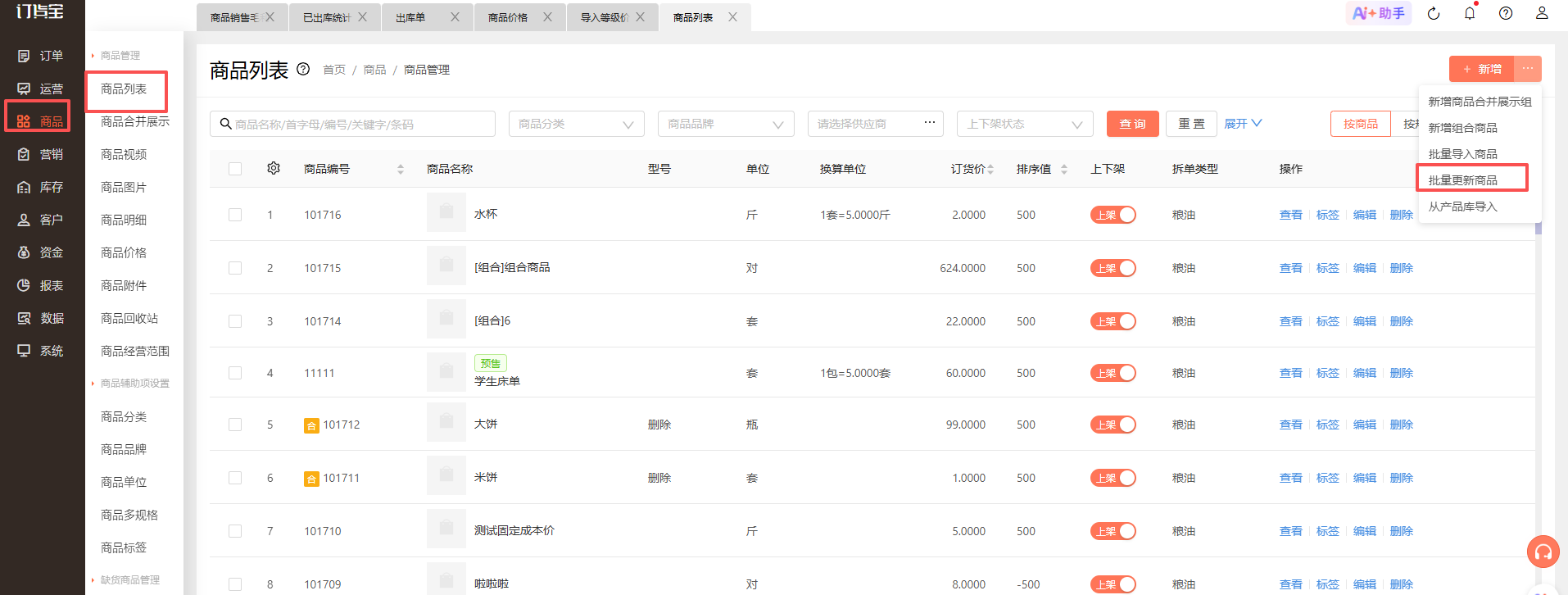
Task: Open the notification bell
Action: pyautogui.click(x=1470, y=13)
